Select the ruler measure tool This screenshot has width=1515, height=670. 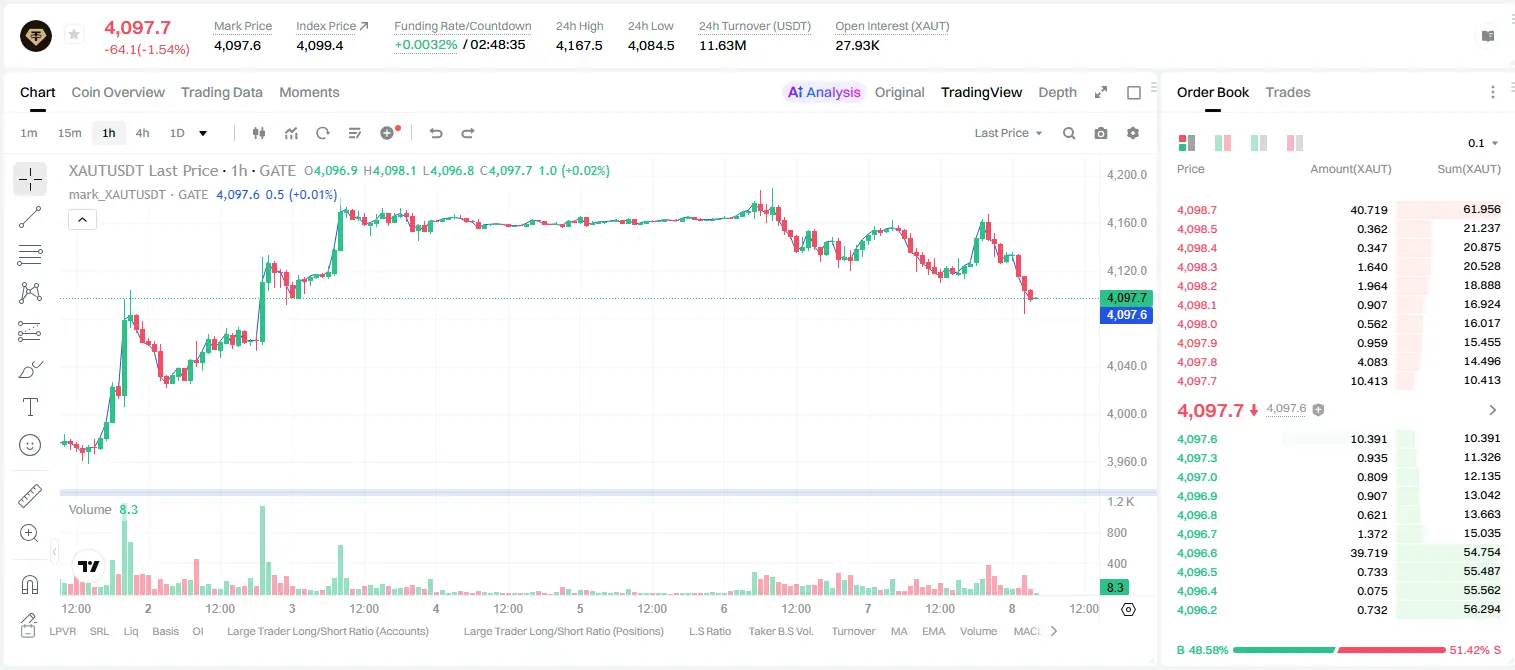30,496
